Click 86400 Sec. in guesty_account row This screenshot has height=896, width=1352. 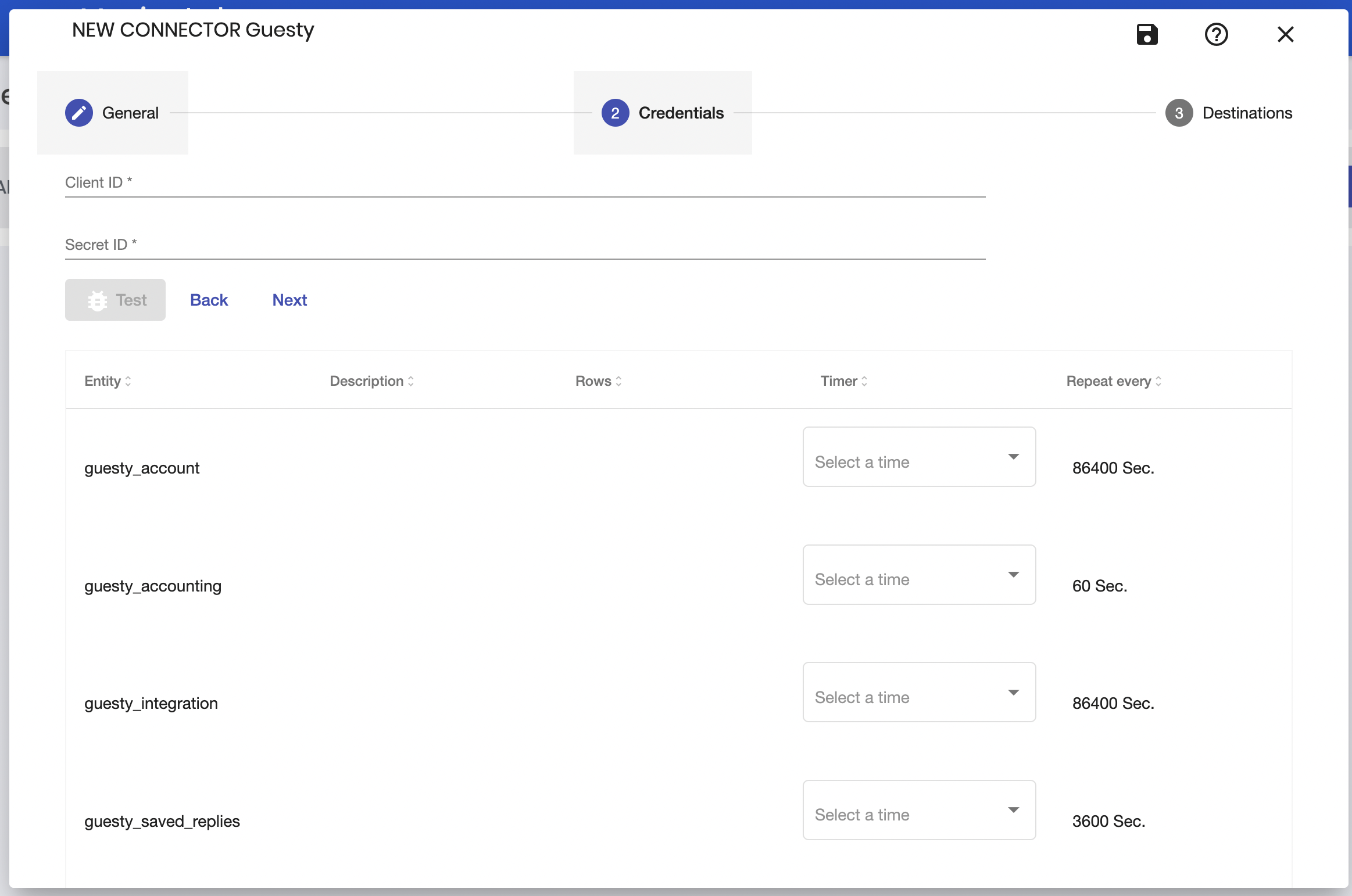1113,468
